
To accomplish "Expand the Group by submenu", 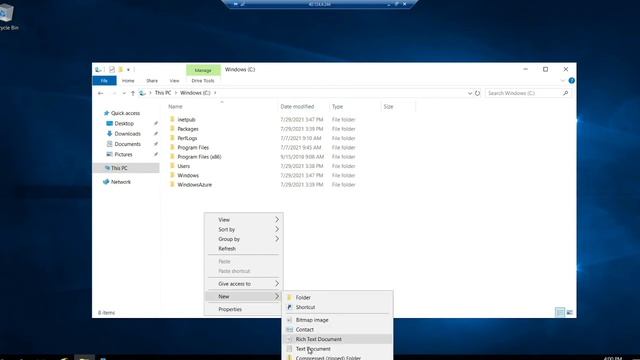I will [x=277, y=239].
